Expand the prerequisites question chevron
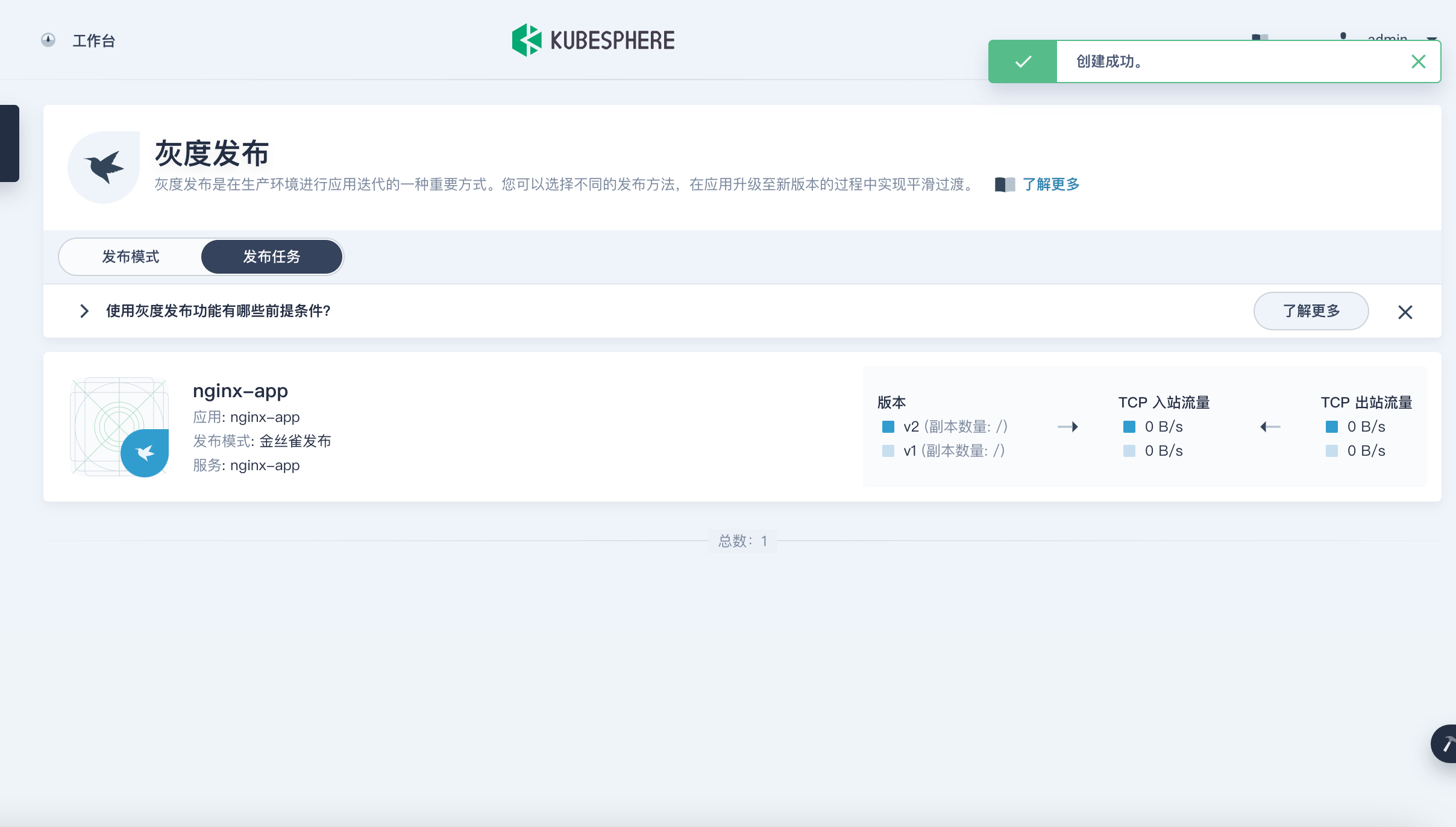This screenshot has width=1456, height=827. pos(84,311)
